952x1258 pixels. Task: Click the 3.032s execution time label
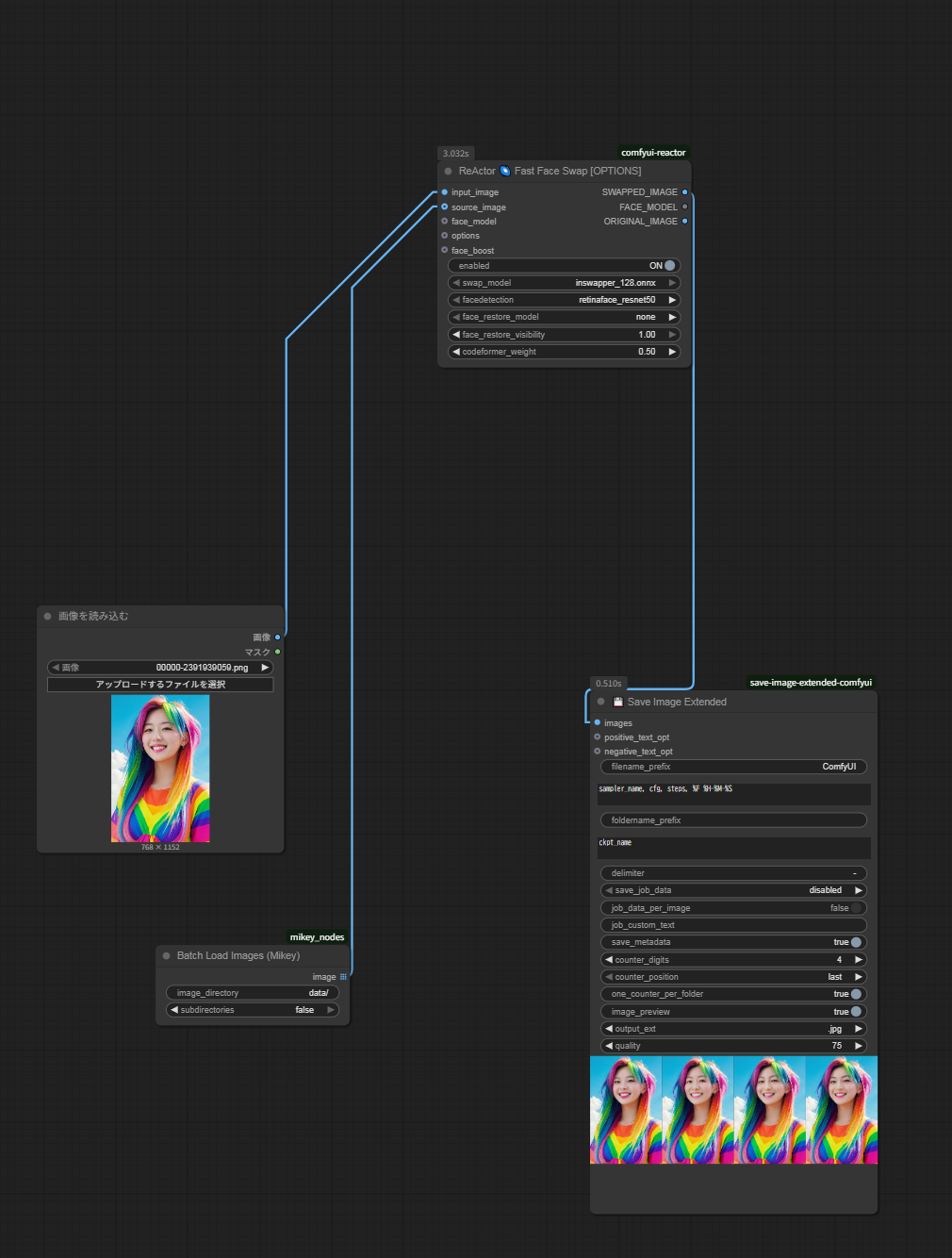[x=456, y=154]
